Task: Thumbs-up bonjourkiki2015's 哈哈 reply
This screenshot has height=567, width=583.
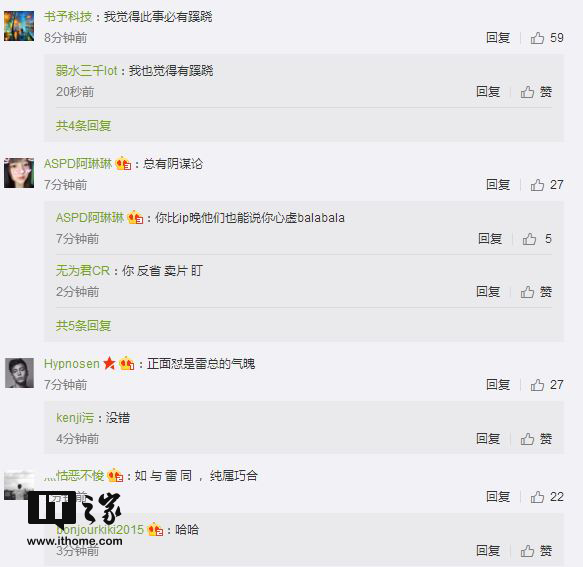Action: [536, 551]
